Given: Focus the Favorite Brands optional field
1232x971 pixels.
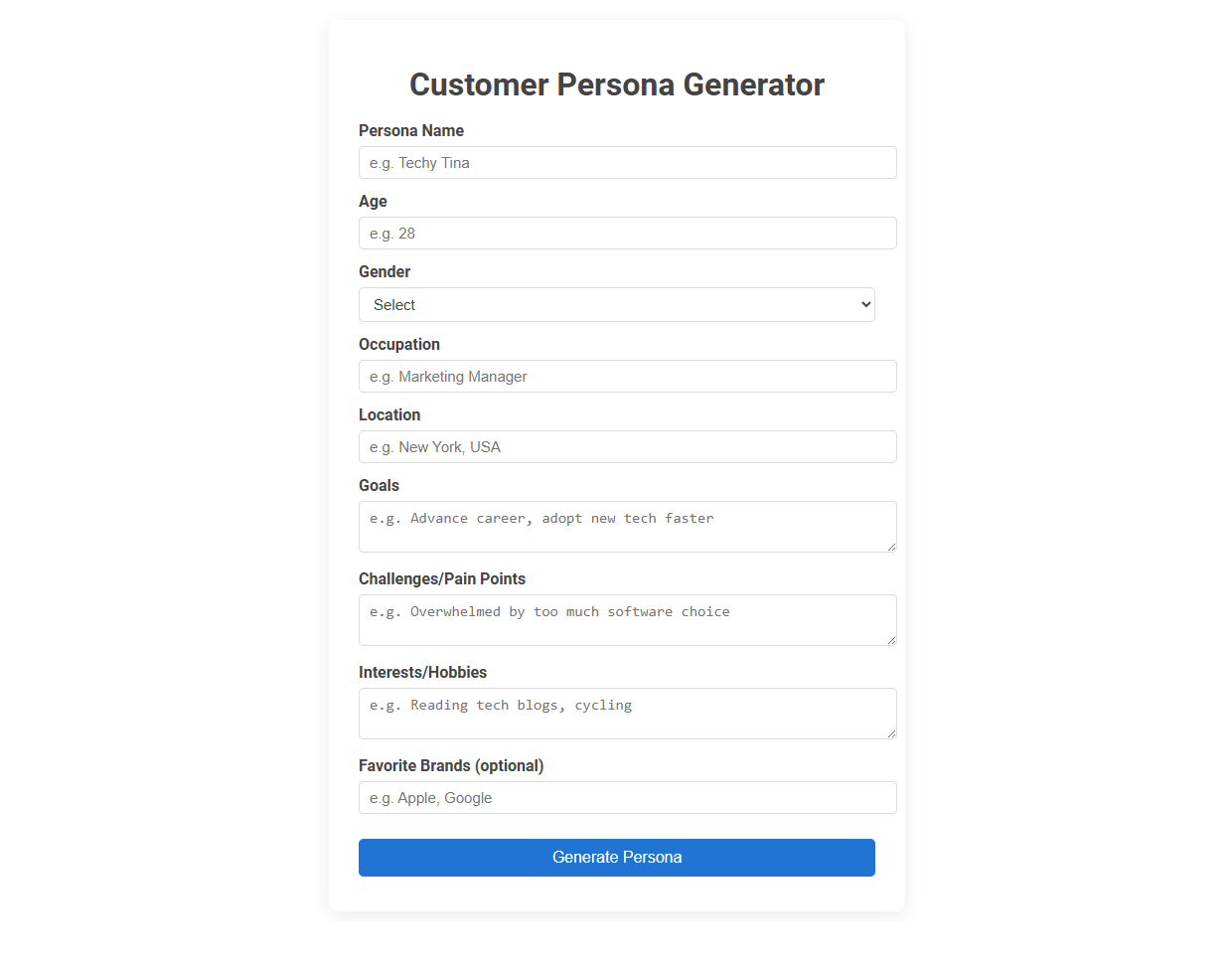Looking at the screenshot, I should 627,797.
